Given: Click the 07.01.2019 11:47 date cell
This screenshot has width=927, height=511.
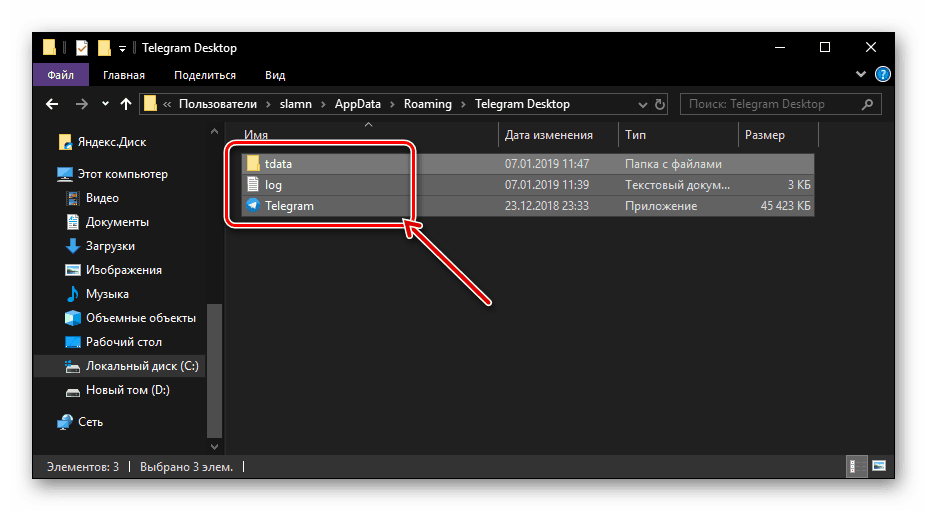Looking at the screenshot, I should tap(547, 164).
